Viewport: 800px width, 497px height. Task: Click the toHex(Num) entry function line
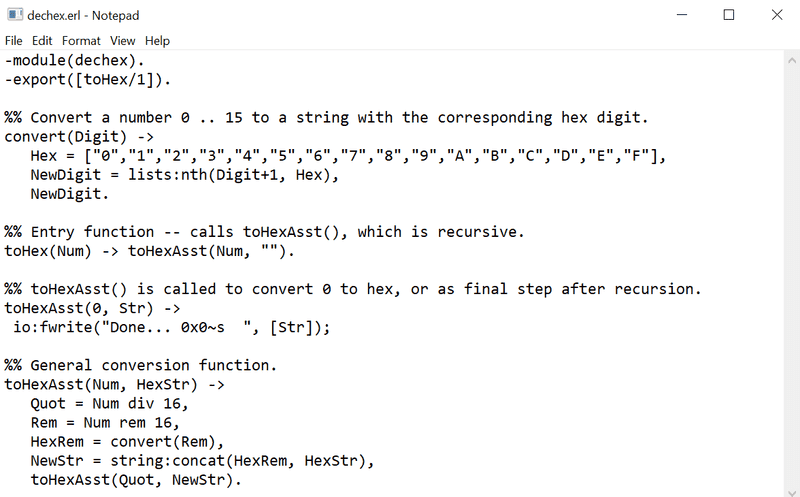[150, 251]
